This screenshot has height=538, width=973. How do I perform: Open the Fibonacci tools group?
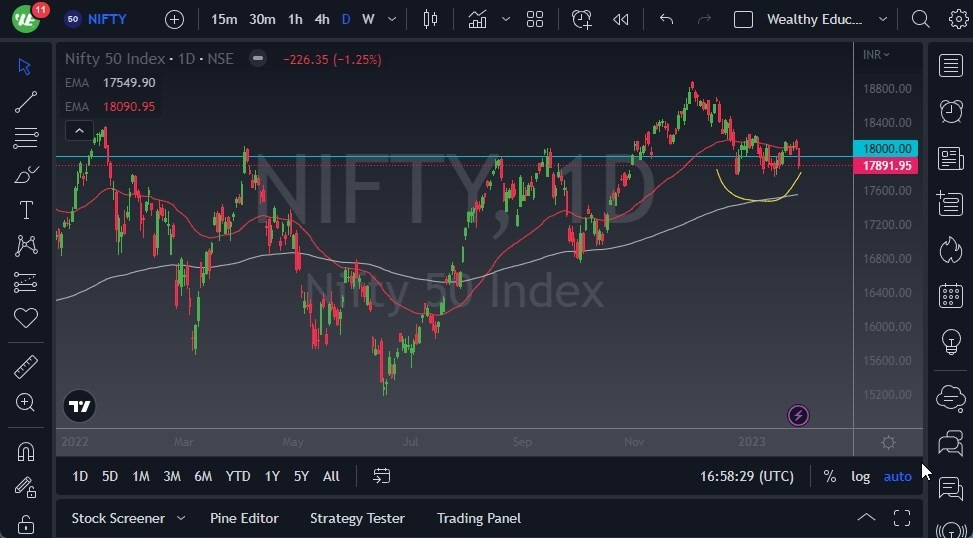tap(25, 138)
